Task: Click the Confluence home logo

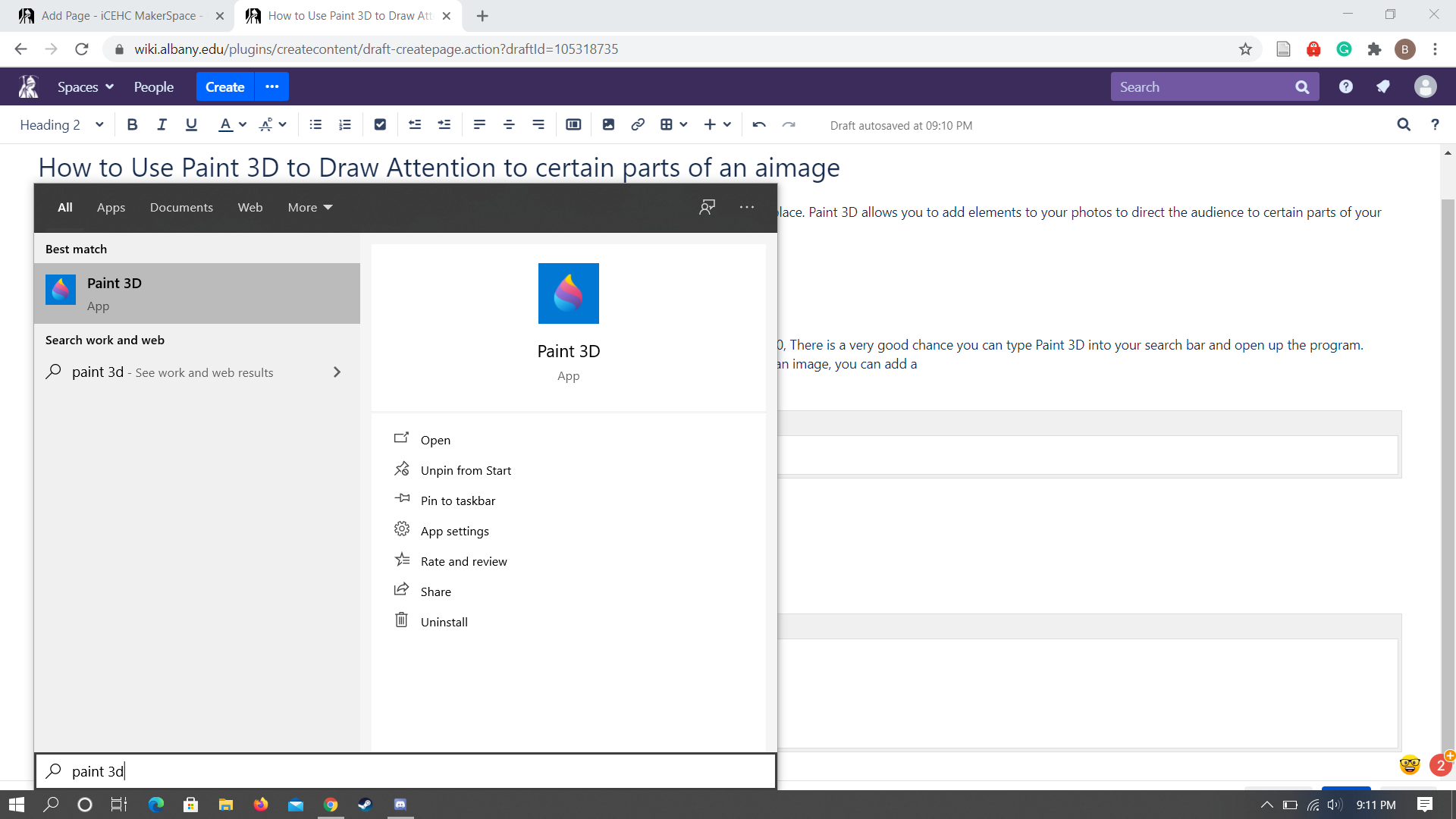Action: tap(29, 87)
